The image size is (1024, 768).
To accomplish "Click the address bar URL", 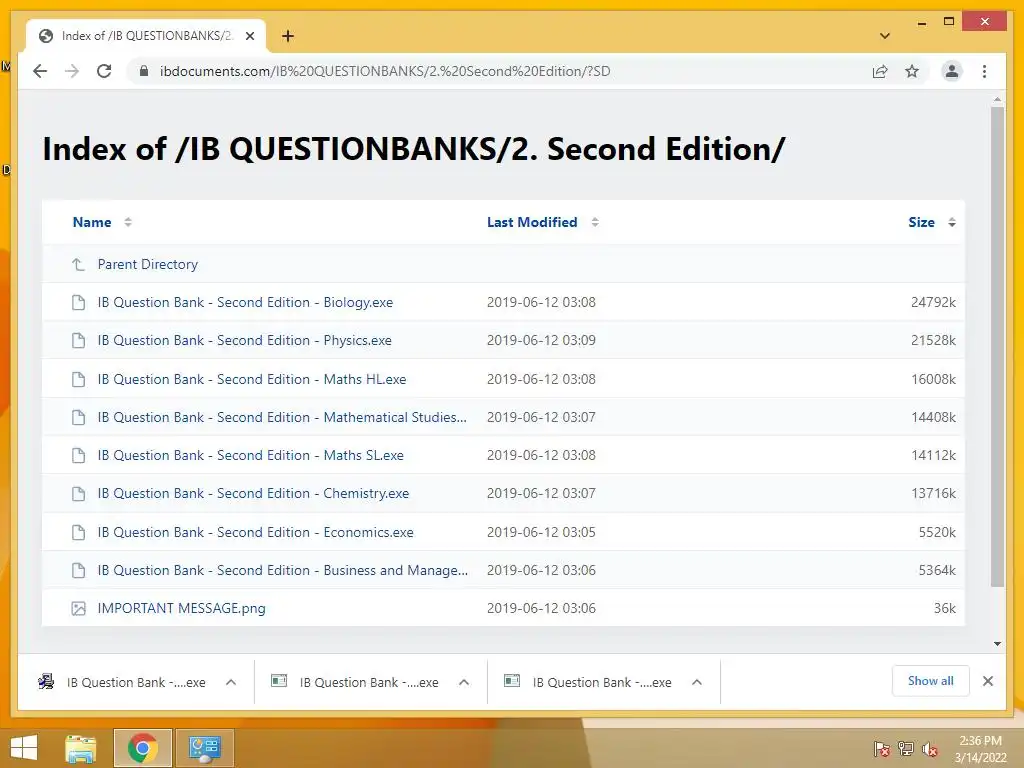I will [385, 71].
